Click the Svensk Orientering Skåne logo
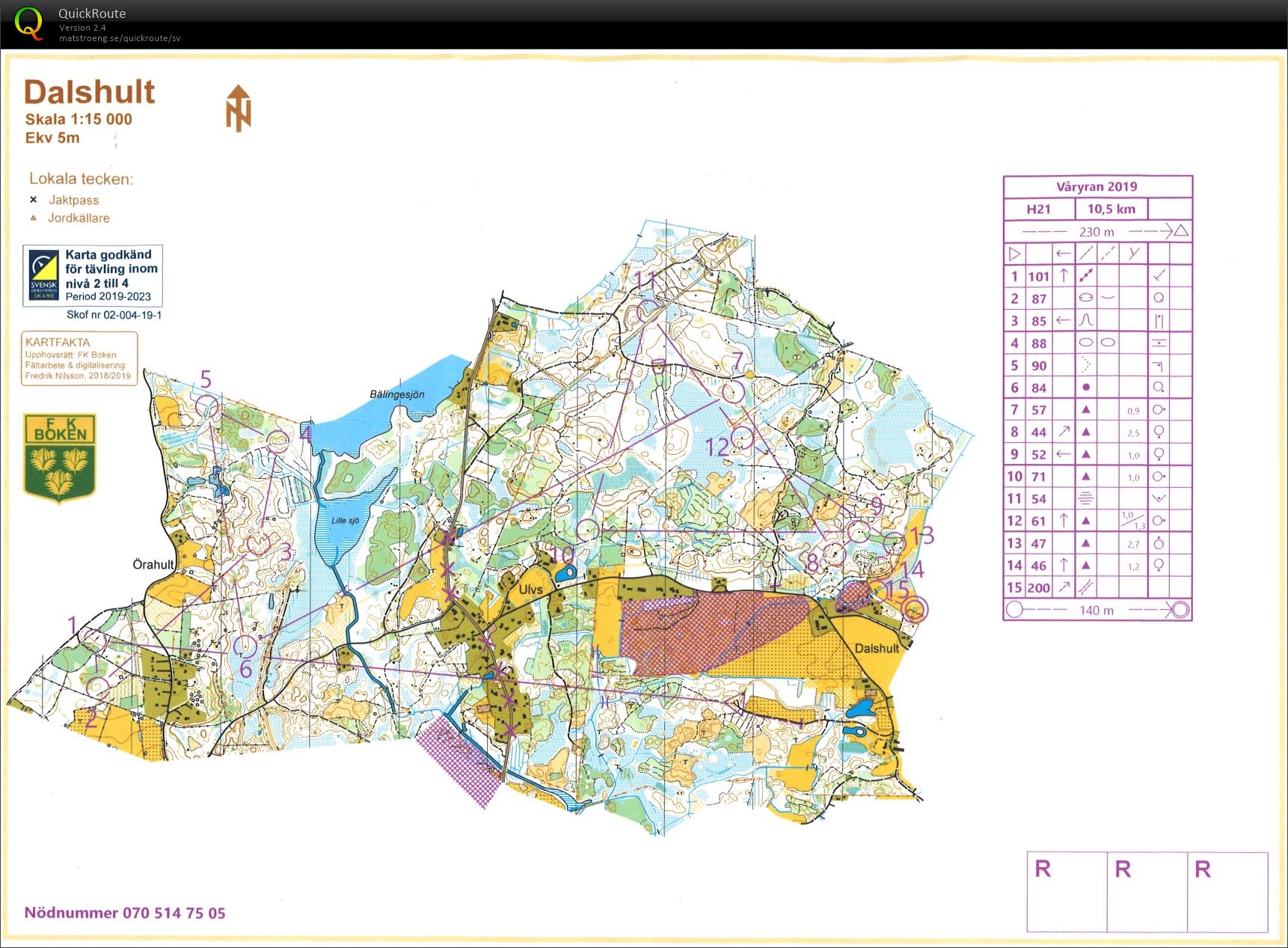The image size is (1288, 948). [43, 275]
